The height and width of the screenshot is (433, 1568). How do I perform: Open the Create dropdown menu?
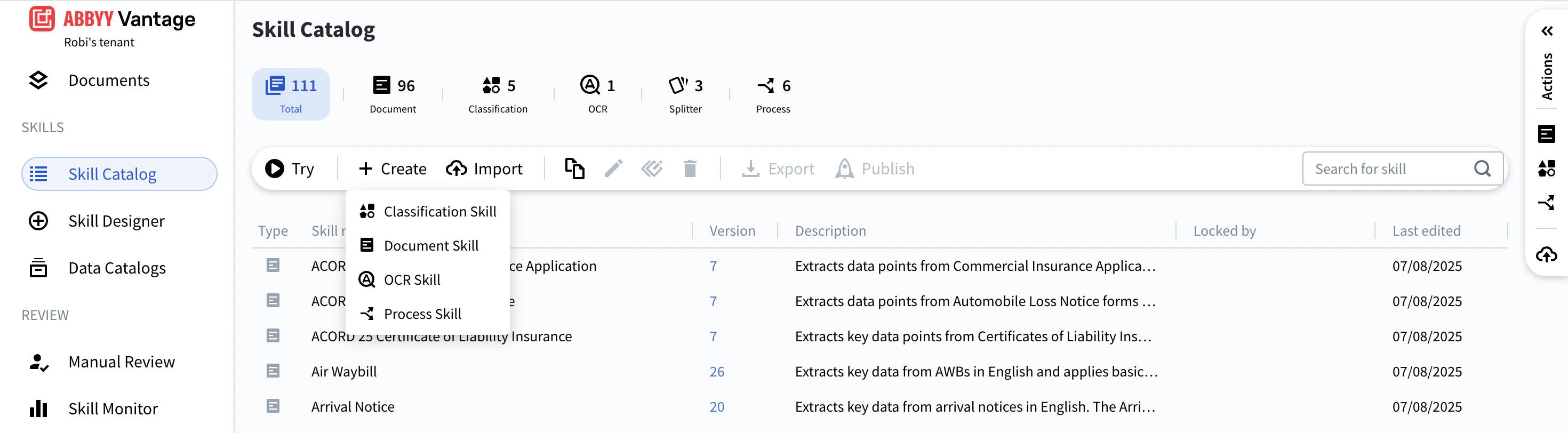tap(393, 169)
